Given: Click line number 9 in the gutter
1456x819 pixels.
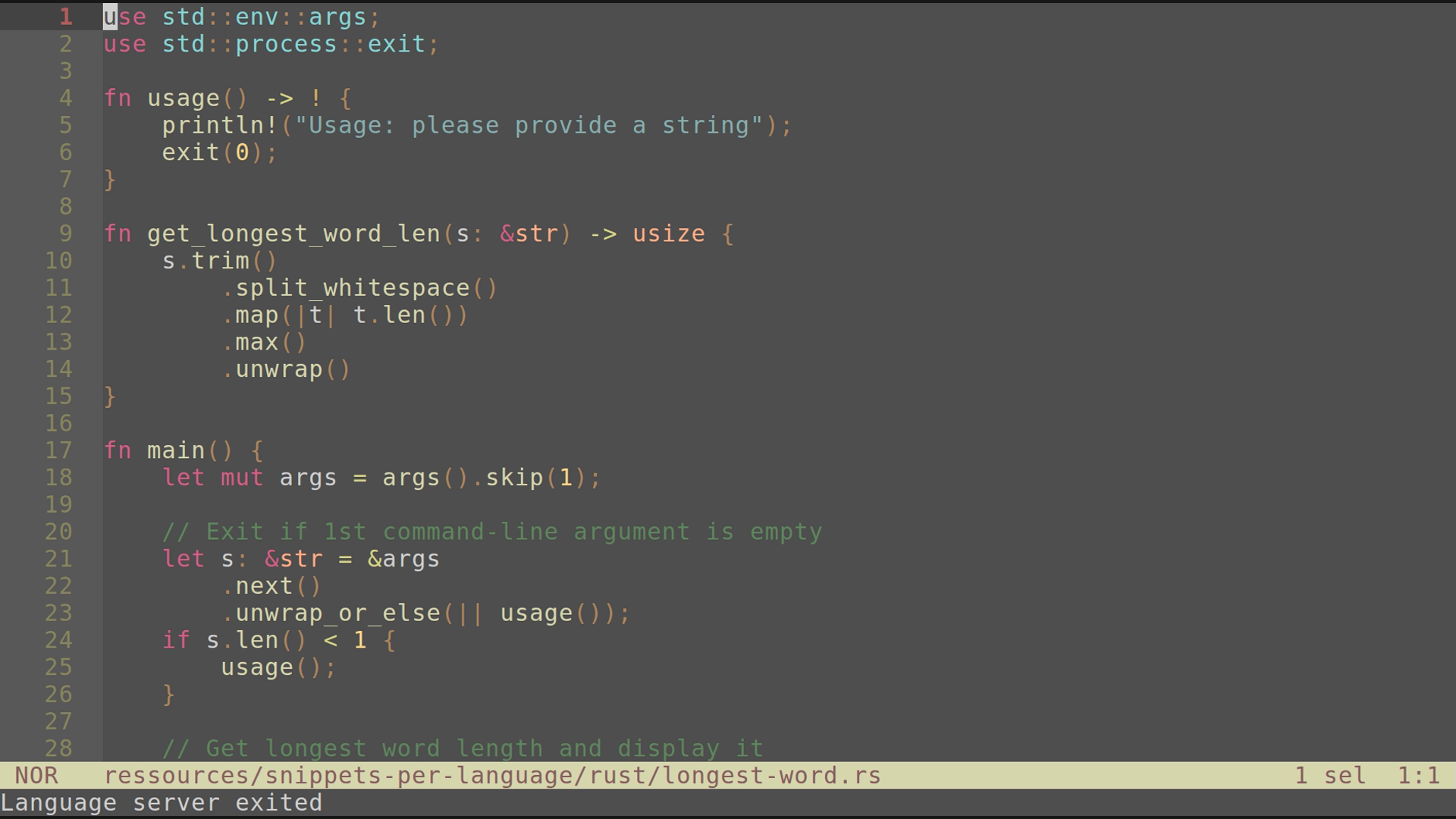Looking at the screenshot, I should click(x=66, y=234).
